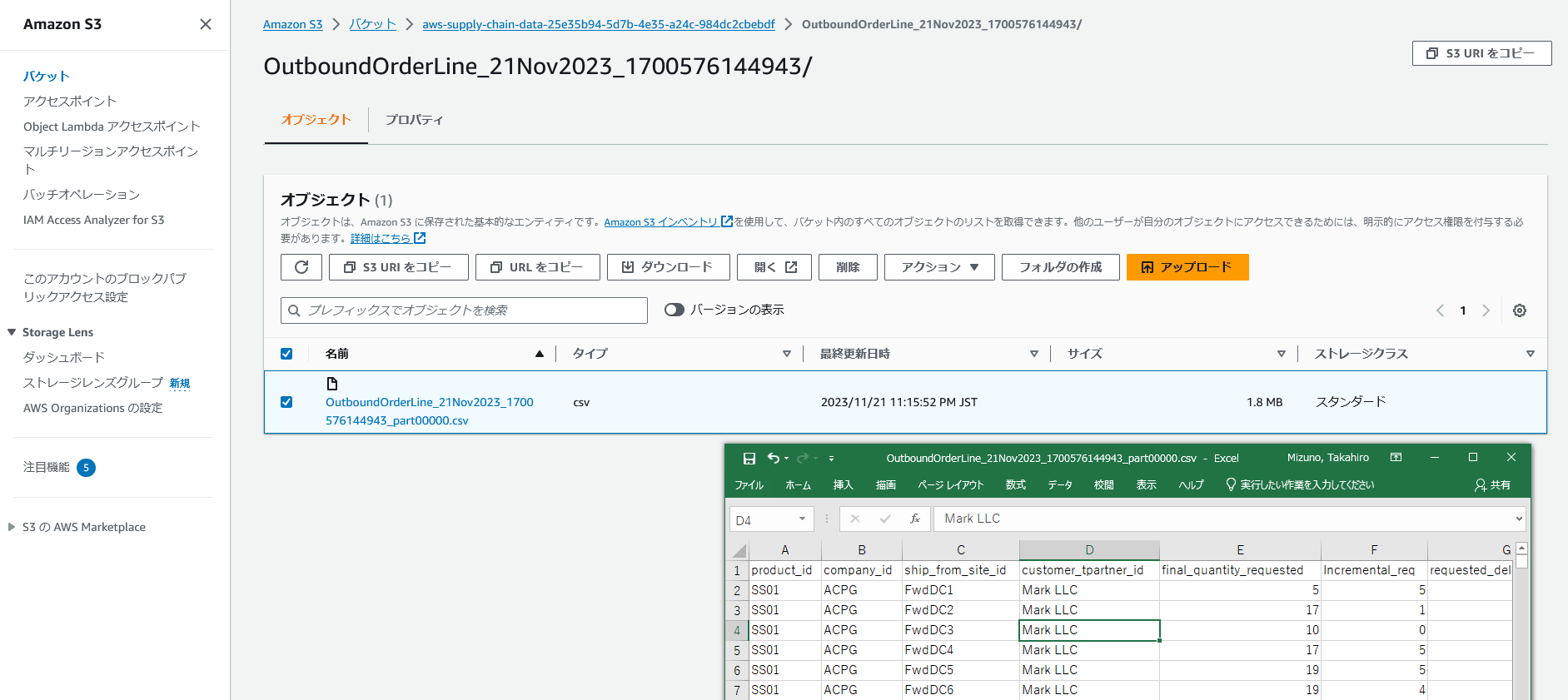
Task: Go to next page arrow in pagination
Action: point(1486,310)
